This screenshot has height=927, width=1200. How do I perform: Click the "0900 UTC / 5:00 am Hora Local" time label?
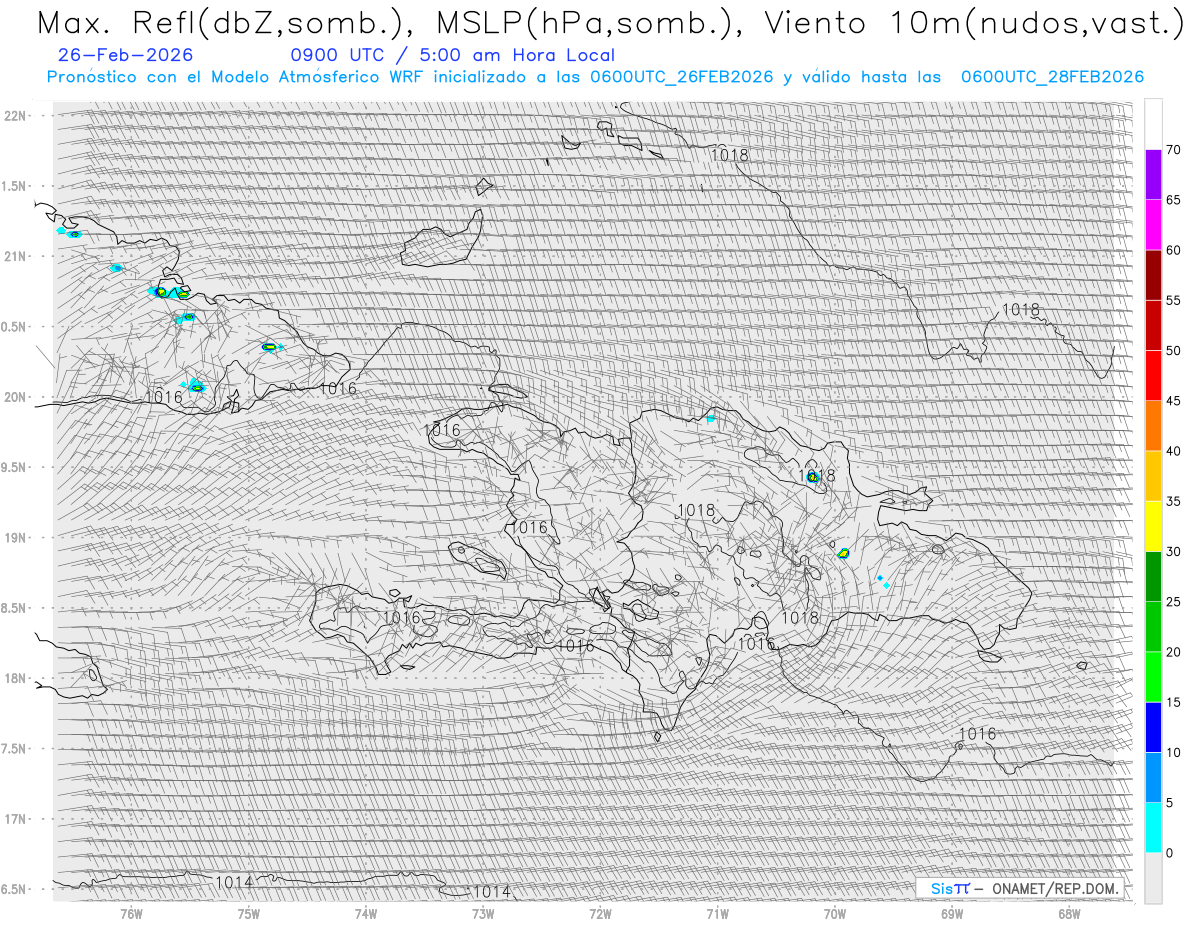click(x=453, y=55)
